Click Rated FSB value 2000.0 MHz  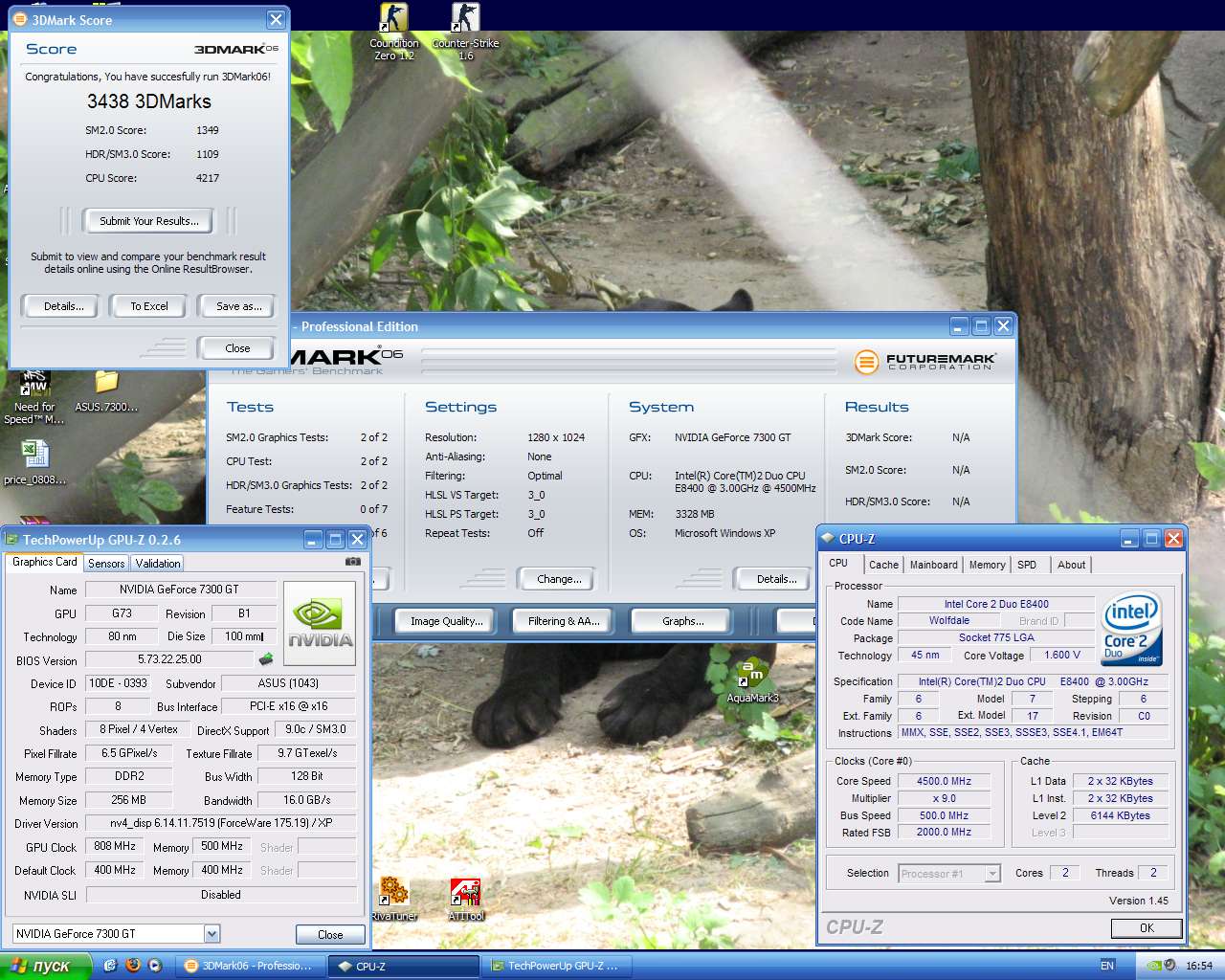click(x=944, y=833)
